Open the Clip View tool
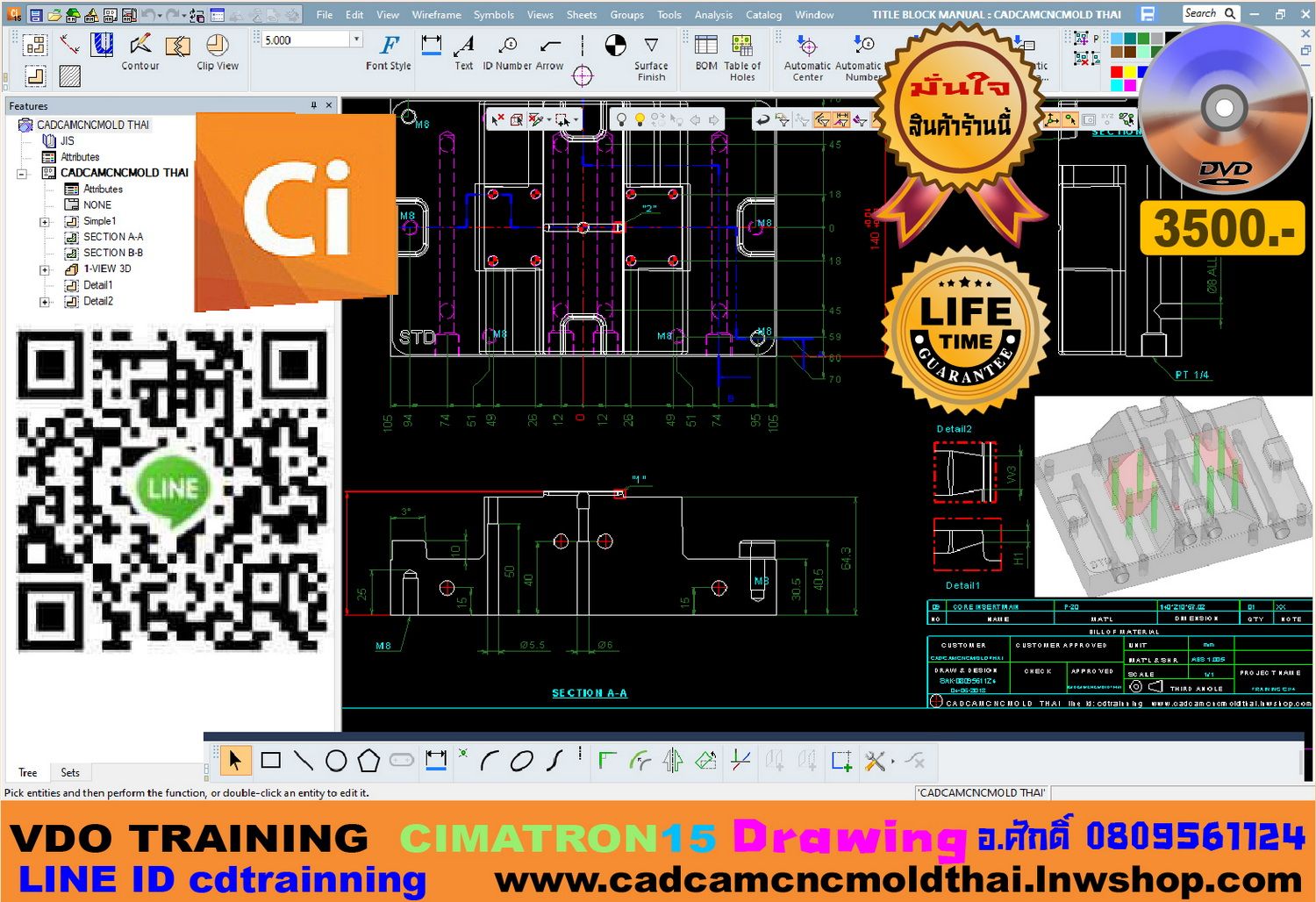Image resolution: width=1316 pixels, height=902 pixels. point(217,46)
